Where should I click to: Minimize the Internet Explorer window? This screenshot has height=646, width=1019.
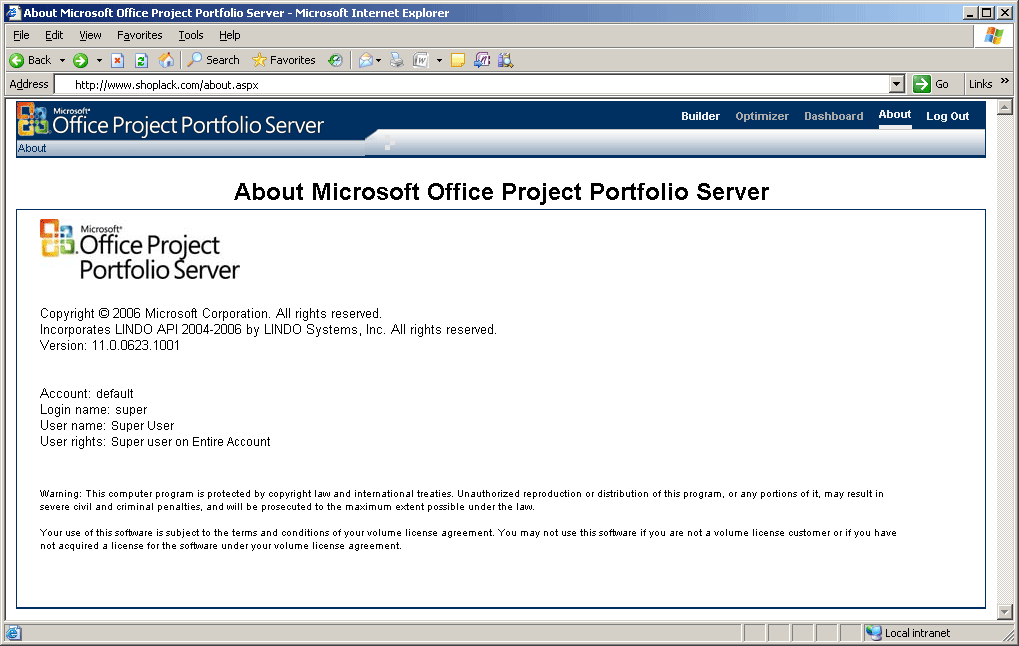(x=970, y=12)
